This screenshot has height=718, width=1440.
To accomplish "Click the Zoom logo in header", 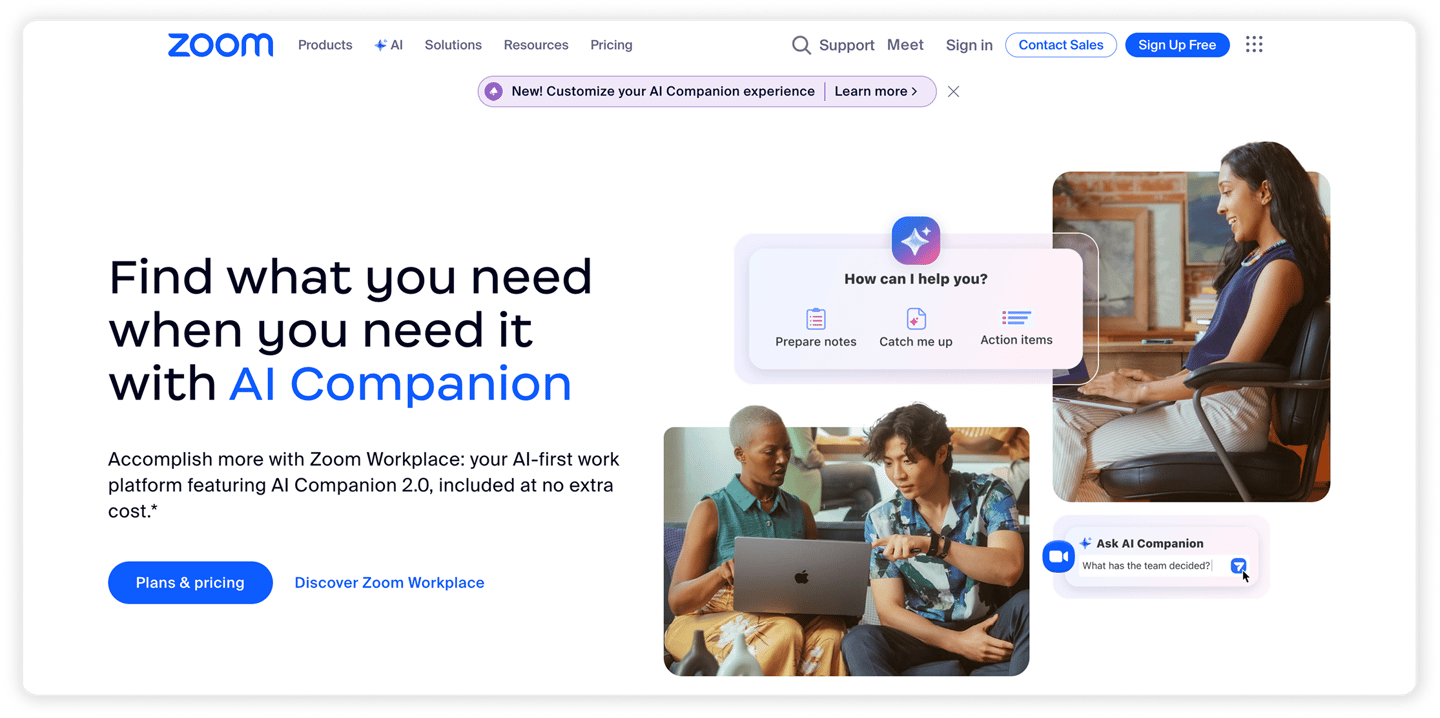I will [220, 45].
